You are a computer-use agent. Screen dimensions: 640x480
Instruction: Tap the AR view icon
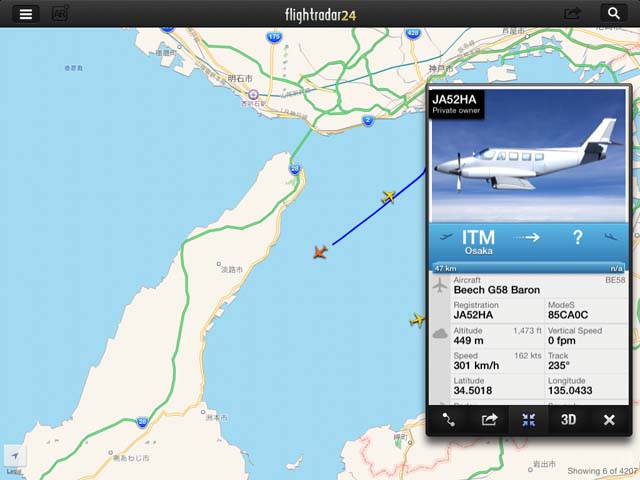(60, 14)
